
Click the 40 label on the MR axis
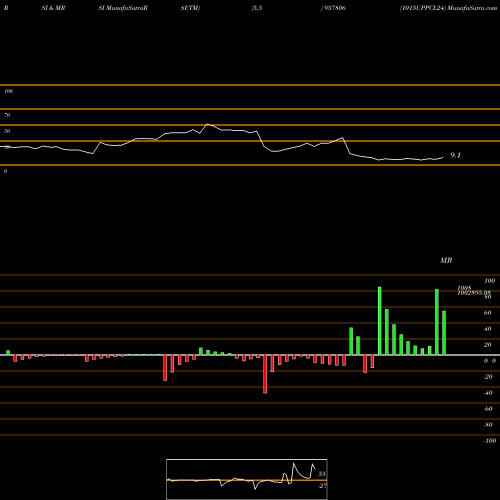pos(487,329)
